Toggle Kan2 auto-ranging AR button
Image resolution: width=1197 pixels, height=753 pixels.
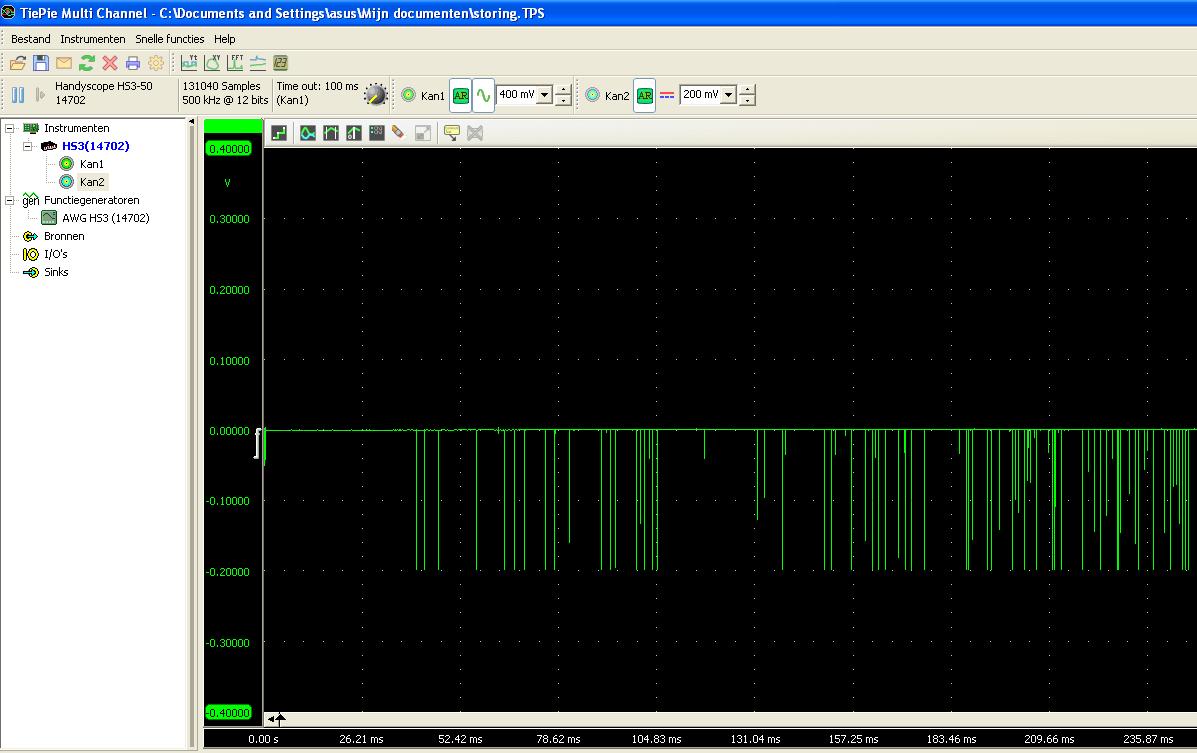click(644, 95)
